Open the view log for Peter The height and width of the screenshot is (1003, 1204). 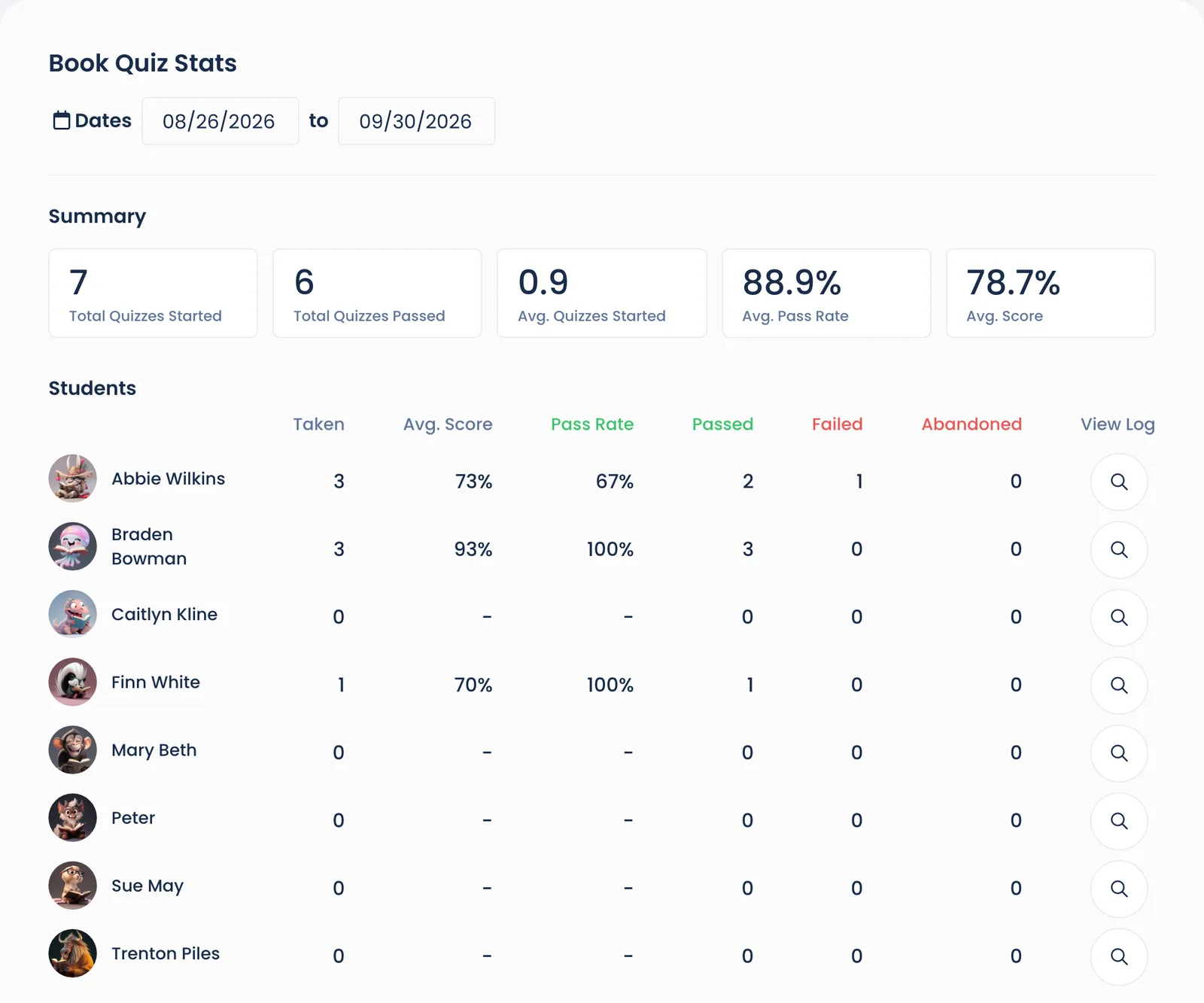point(1119,820)
